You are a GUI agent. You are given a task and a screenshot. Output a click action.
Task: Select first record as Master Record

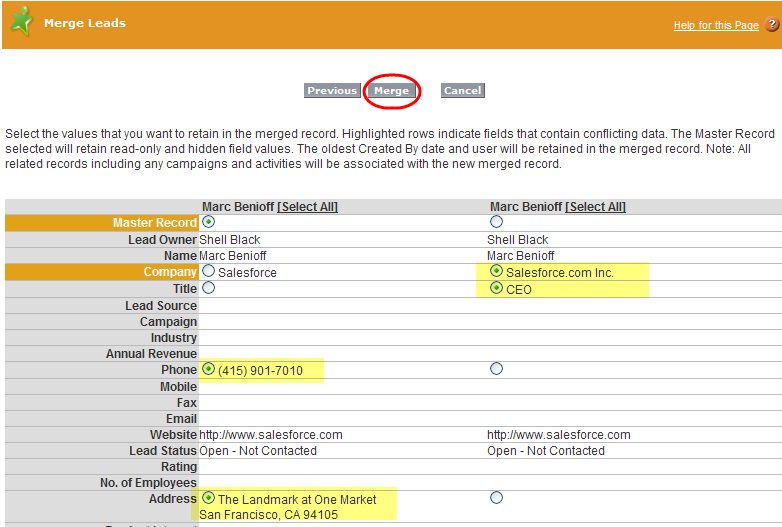[x=208, y=221]
